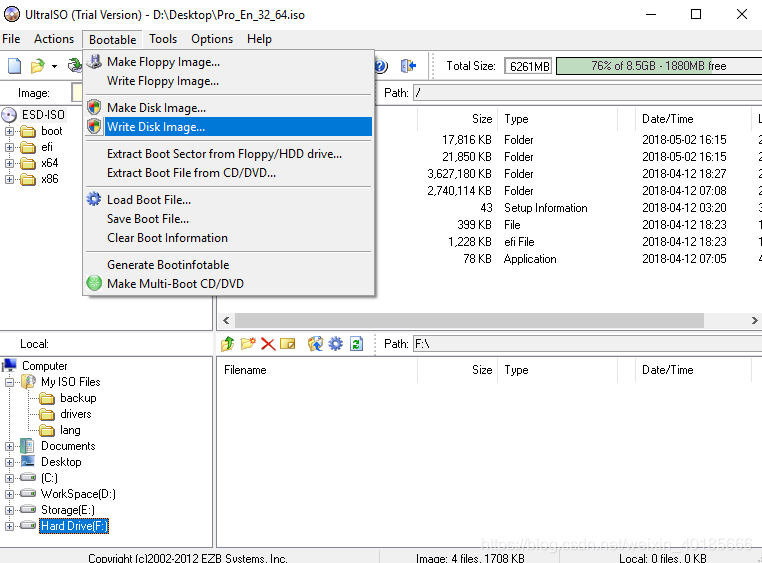This screenshot has height=563, width=762.
Task: Click the Filename column header in Local list
Action: [x=317, y=370]
